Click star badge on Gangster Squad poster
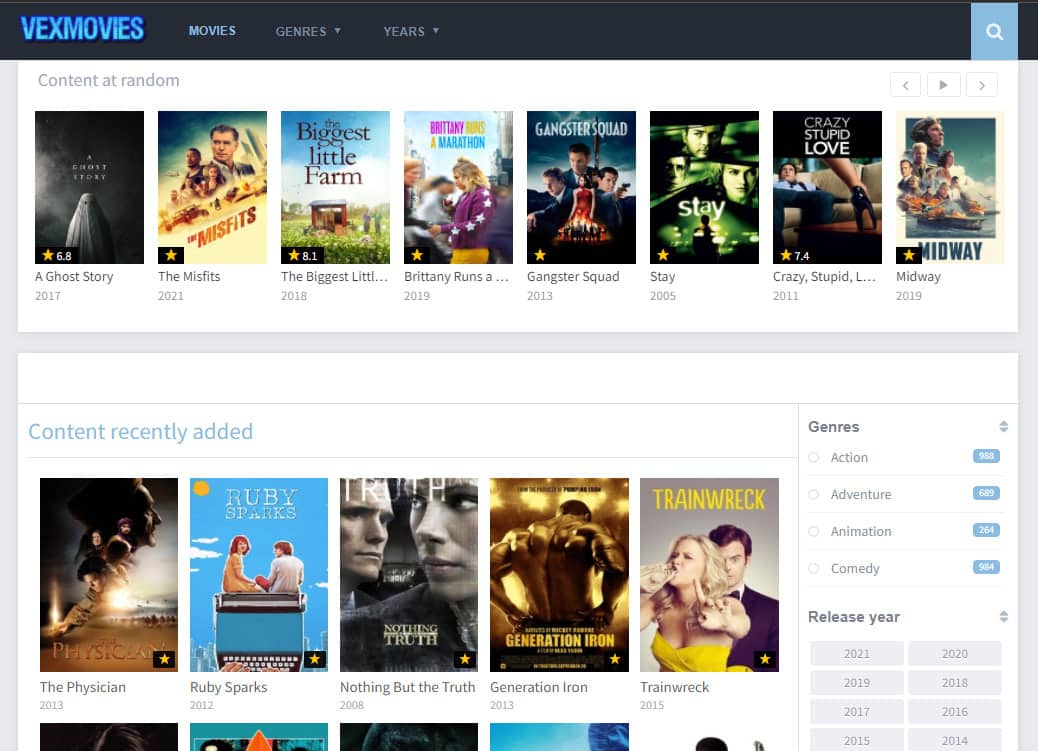Image resolution: width=1038 pixels, height=751 pixels. tap(540, 256)
